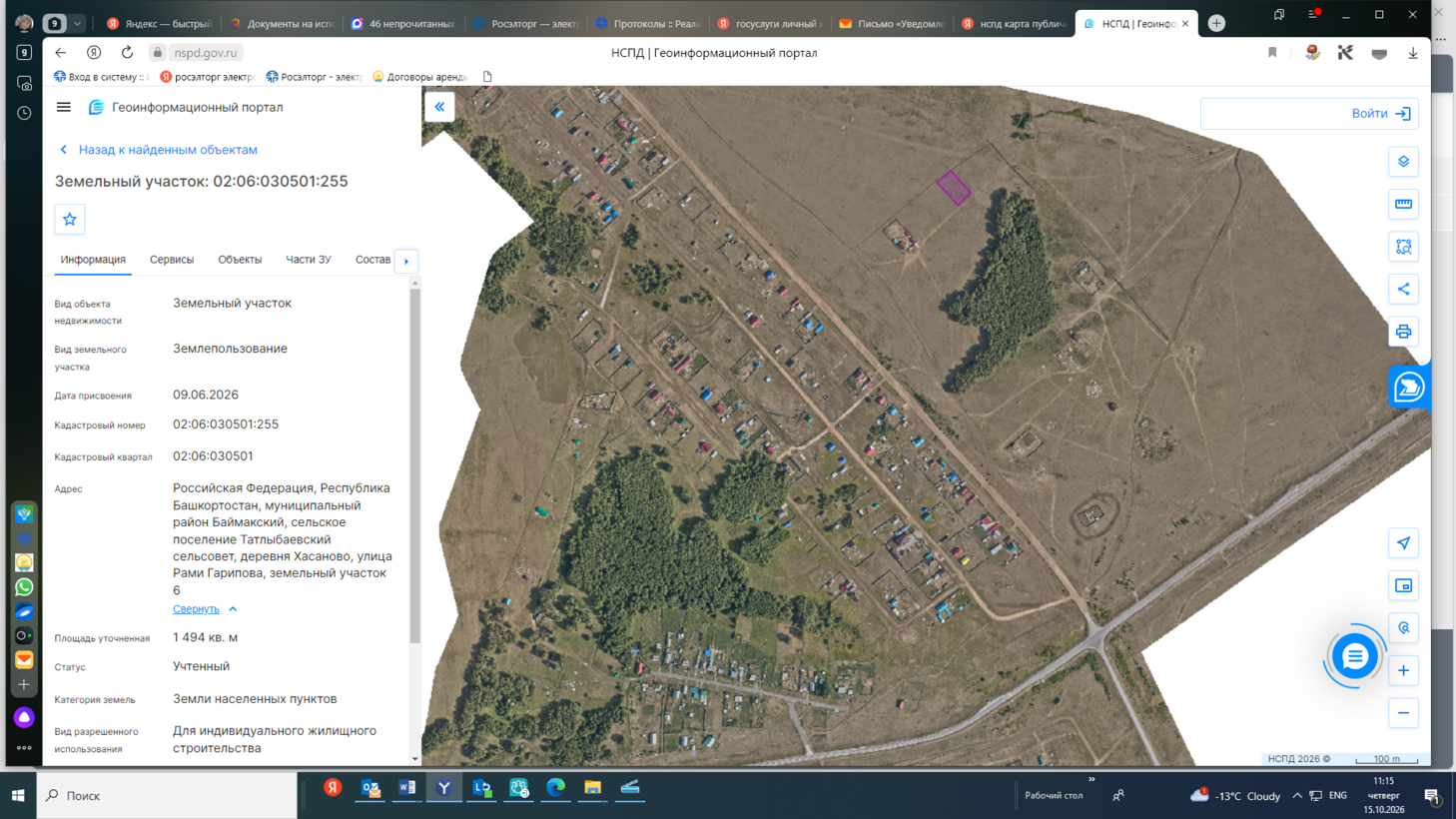Share the current map view
The width and height of the screenshot is (1456, 819).
(x=1403, y=289)
